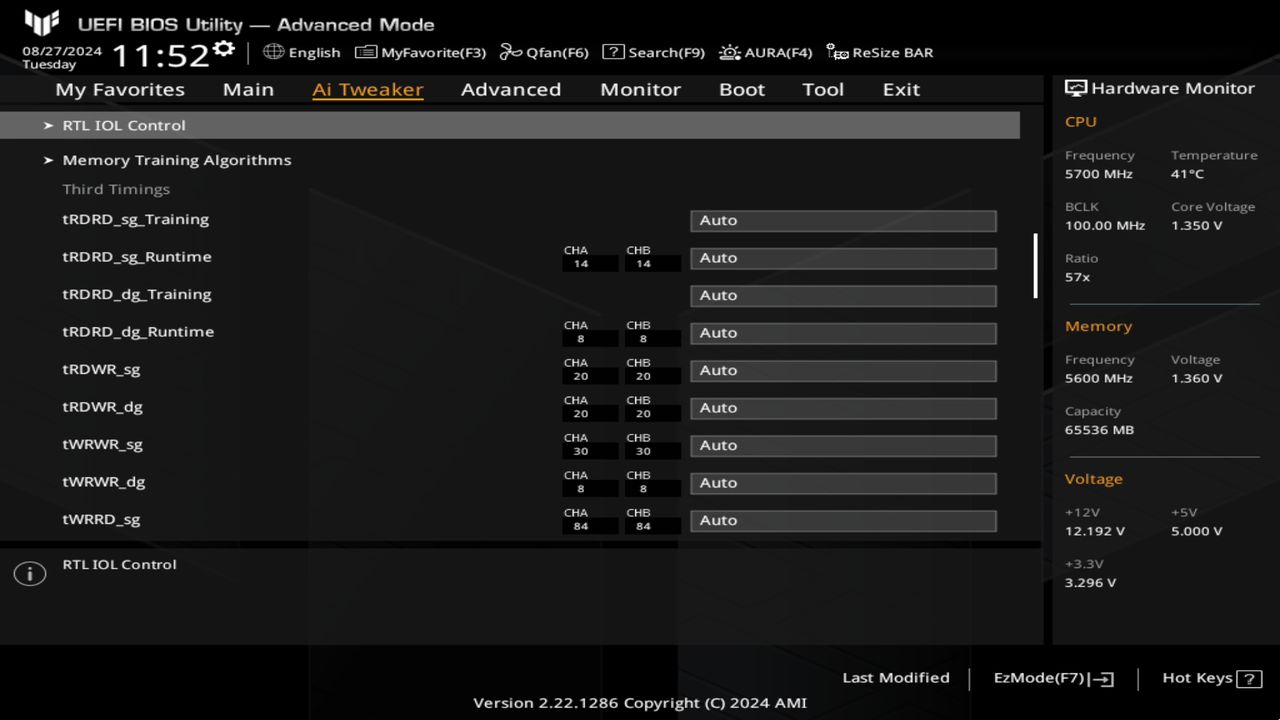The image size is (1280, 720).
Task: Select the tWRWR_sg label
Action: coord(102,444)
